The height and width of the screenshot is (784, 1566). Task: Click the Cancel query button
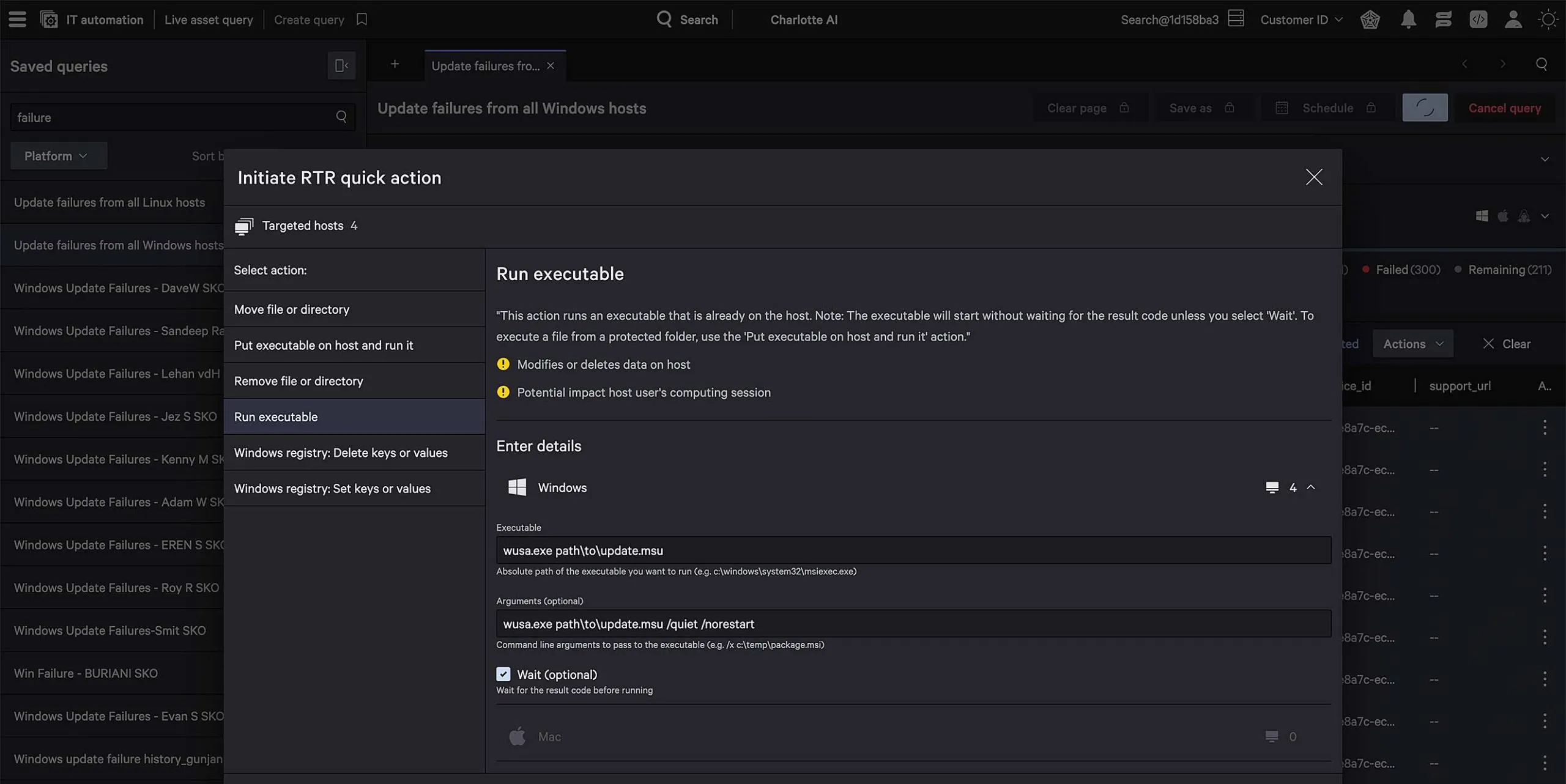pyautogui.click(x=1505, y=108)
